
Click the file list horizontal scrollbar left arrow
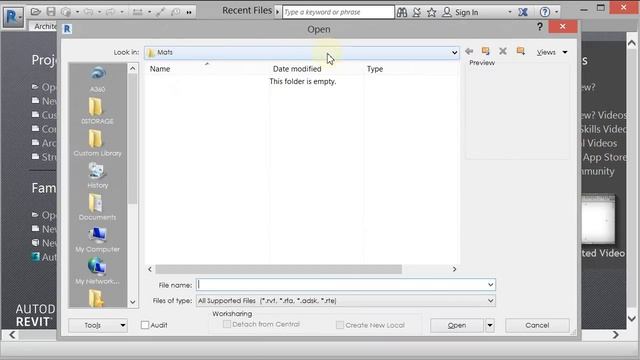tap(150, 269)
